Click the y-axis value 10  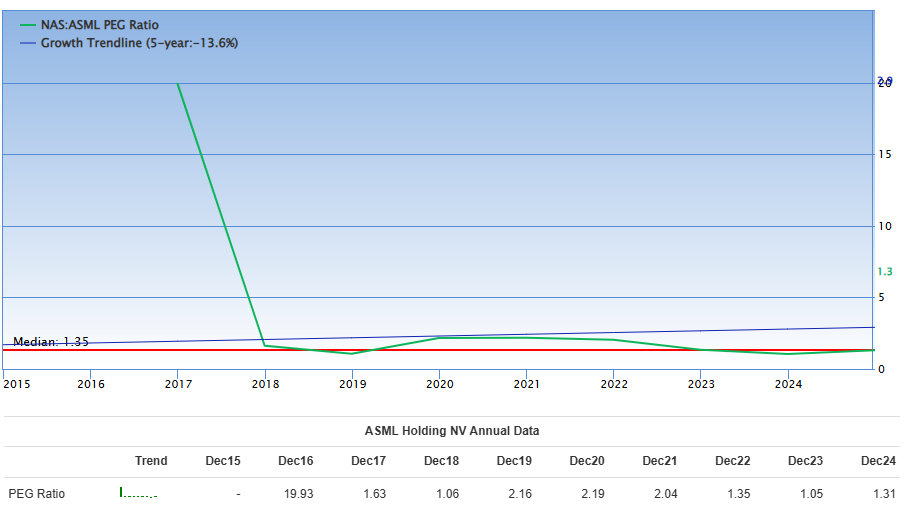click(885, 226)
